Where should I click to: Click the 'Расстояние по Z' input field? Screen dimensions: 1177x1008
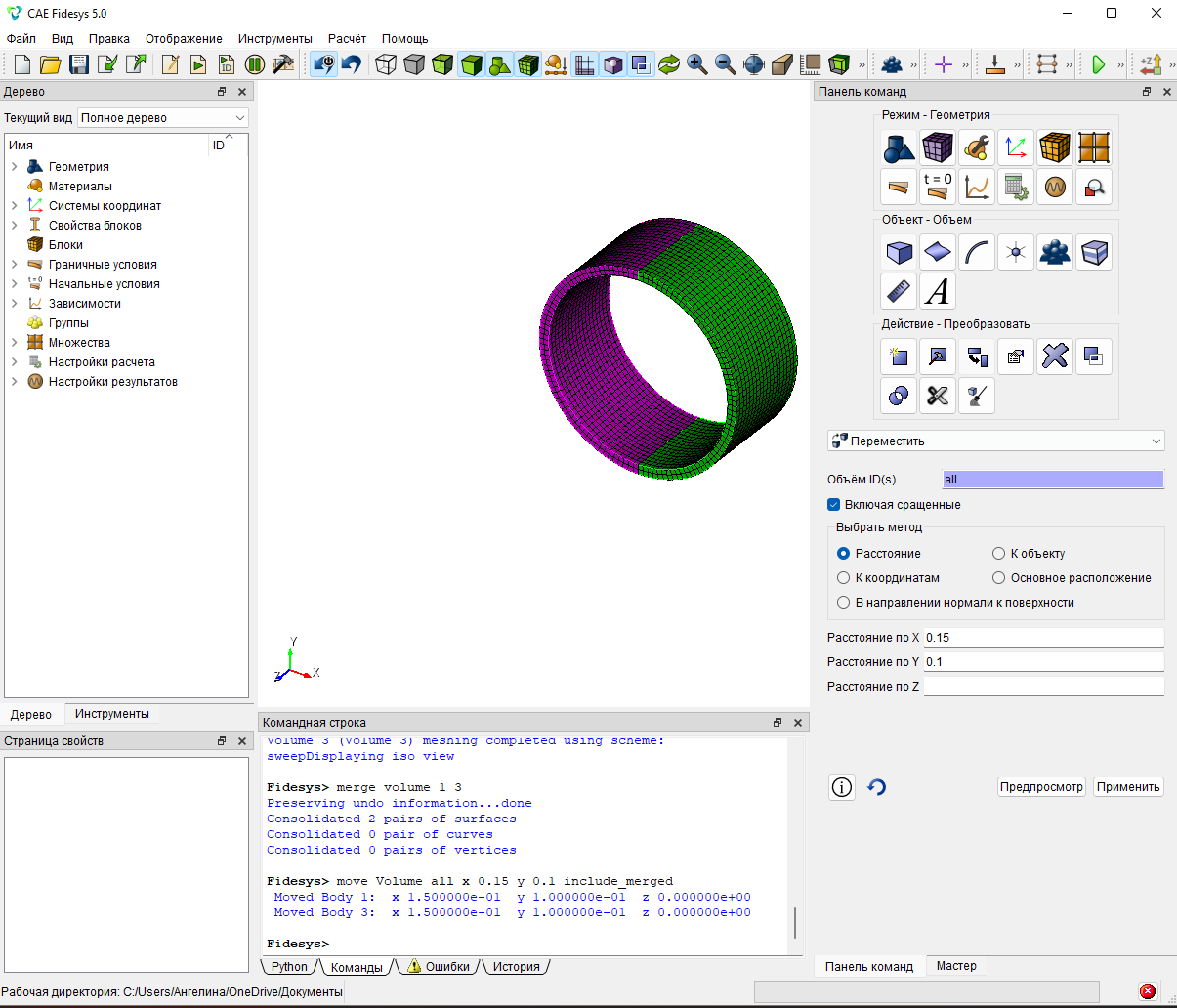point(1044,687)
